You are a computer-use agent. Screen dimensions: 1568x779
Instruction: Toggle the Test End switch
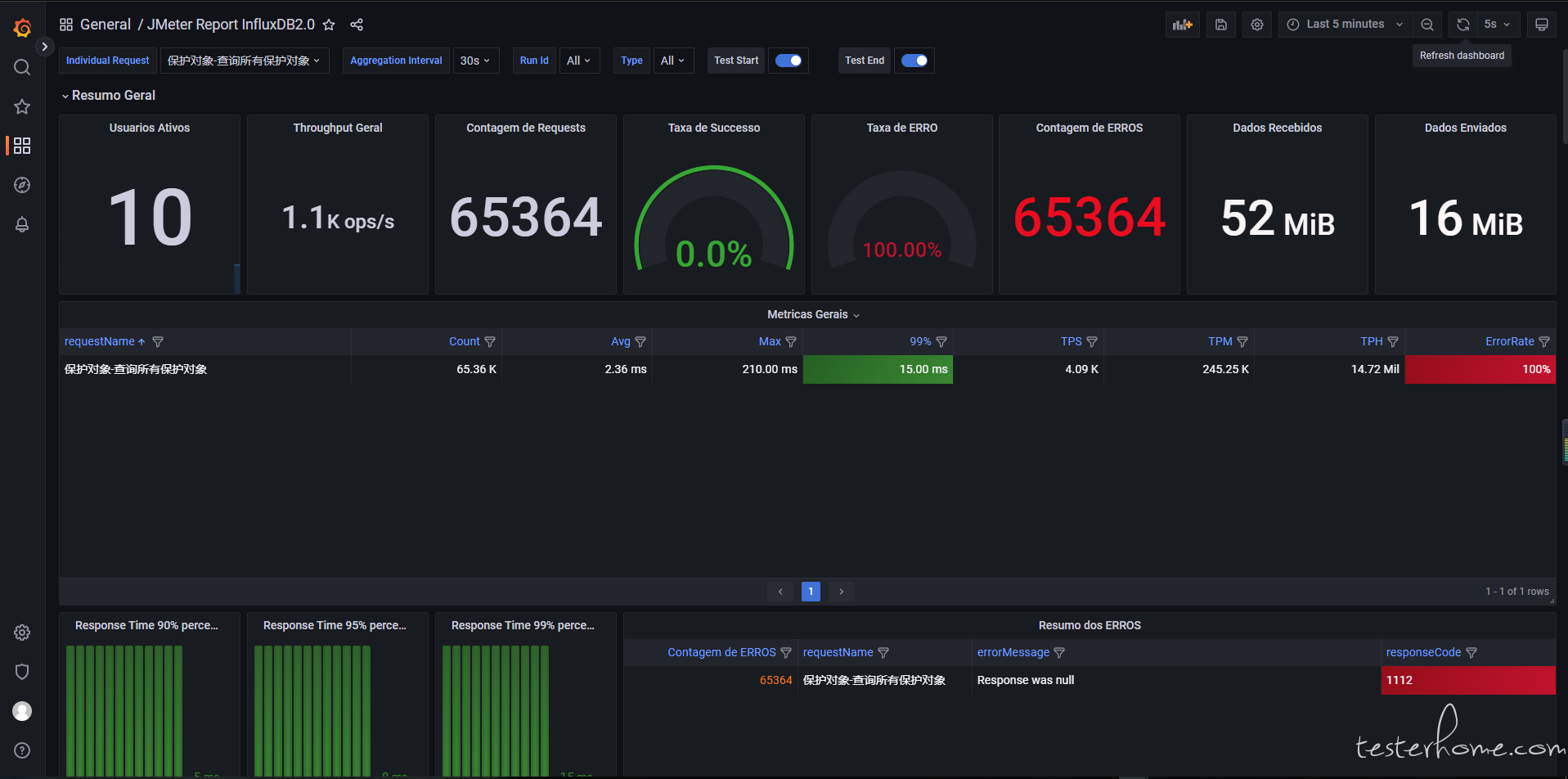pyautogui.click(x=914, y=61)
